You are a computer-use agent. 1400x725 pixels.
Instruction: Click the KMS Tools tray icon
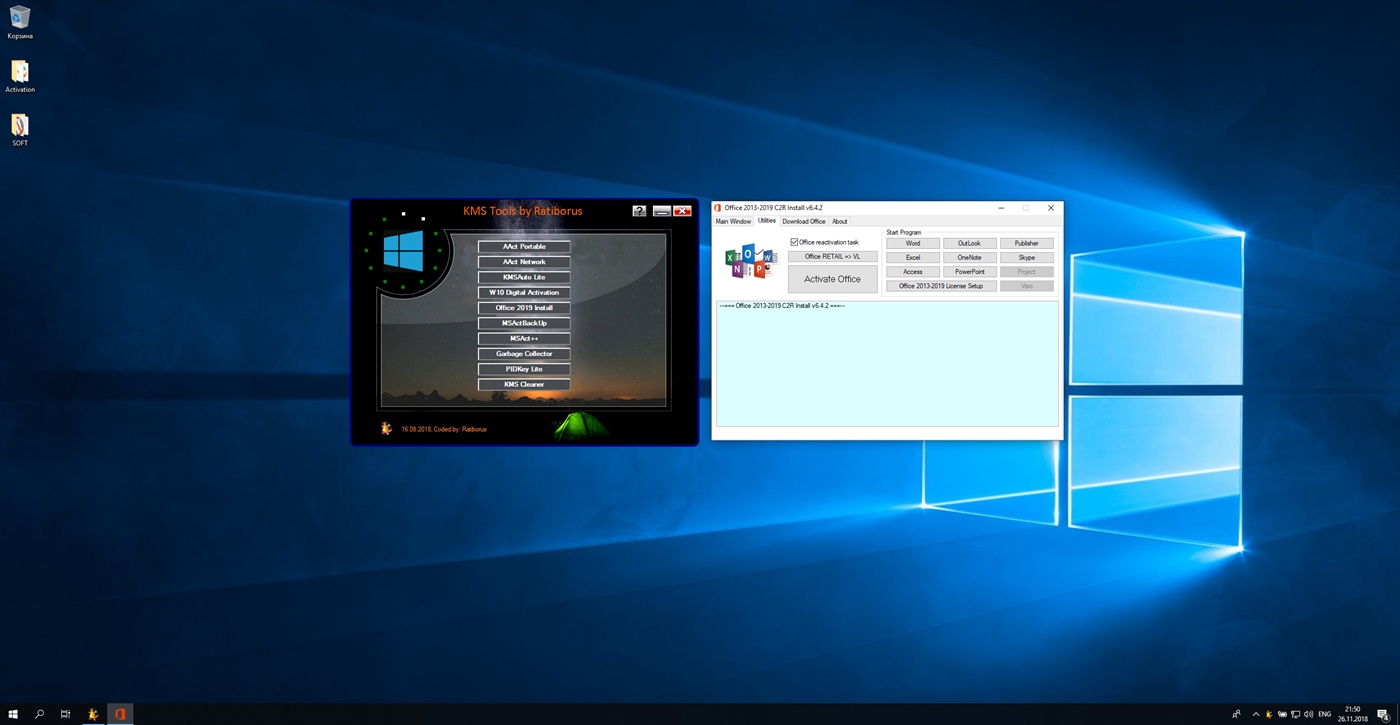[1269, 714]
